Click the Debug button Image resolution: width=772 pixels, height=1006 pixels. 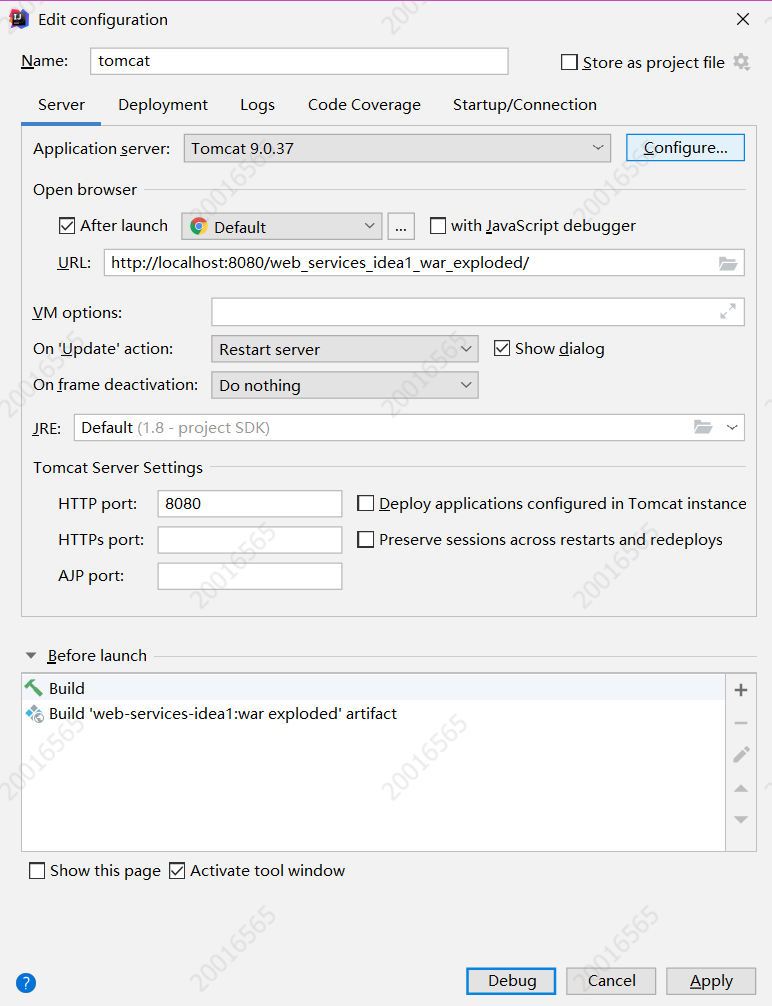[511, 981]
